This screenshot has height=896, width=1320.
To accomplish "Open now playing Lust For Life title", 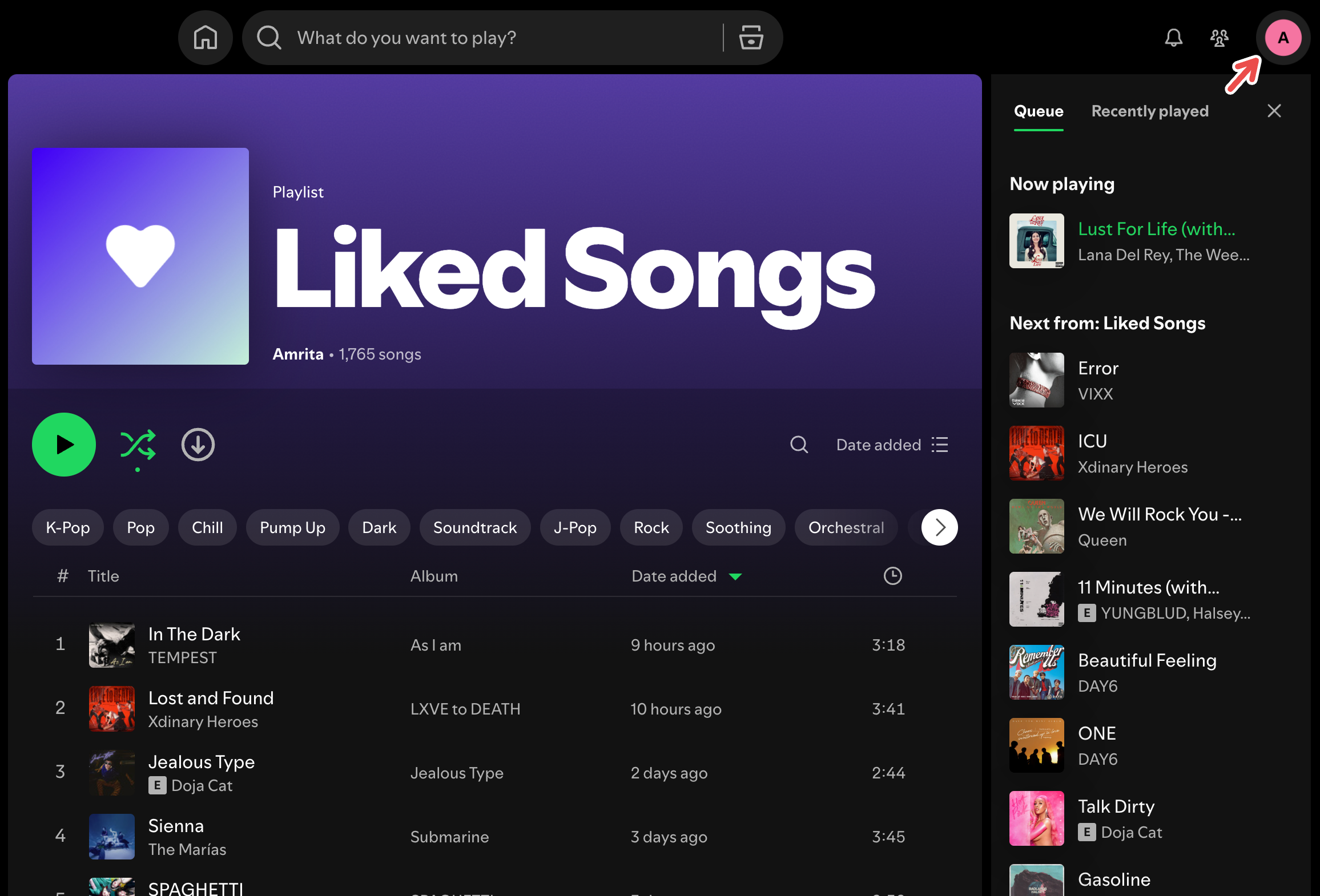I will coord(1157,229).
